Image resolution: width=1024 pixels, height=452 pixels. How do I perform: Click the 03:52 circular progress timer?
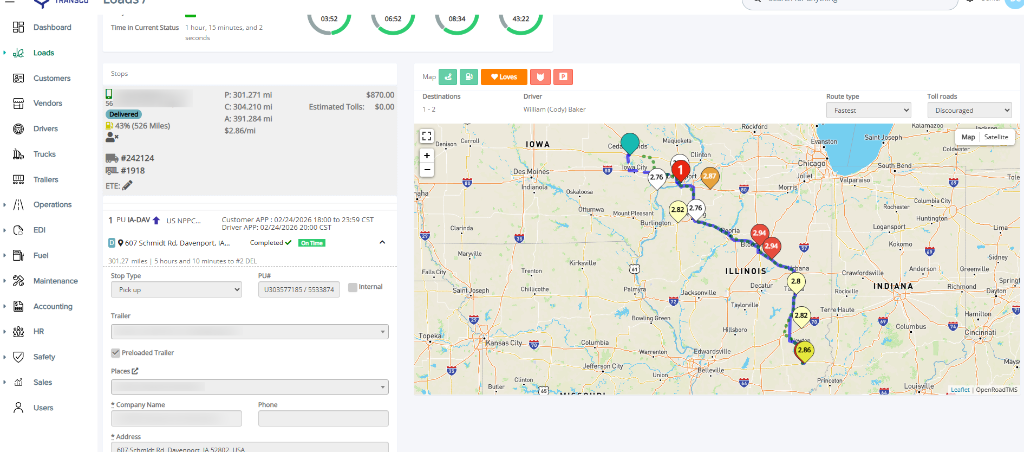click(329, 20)
